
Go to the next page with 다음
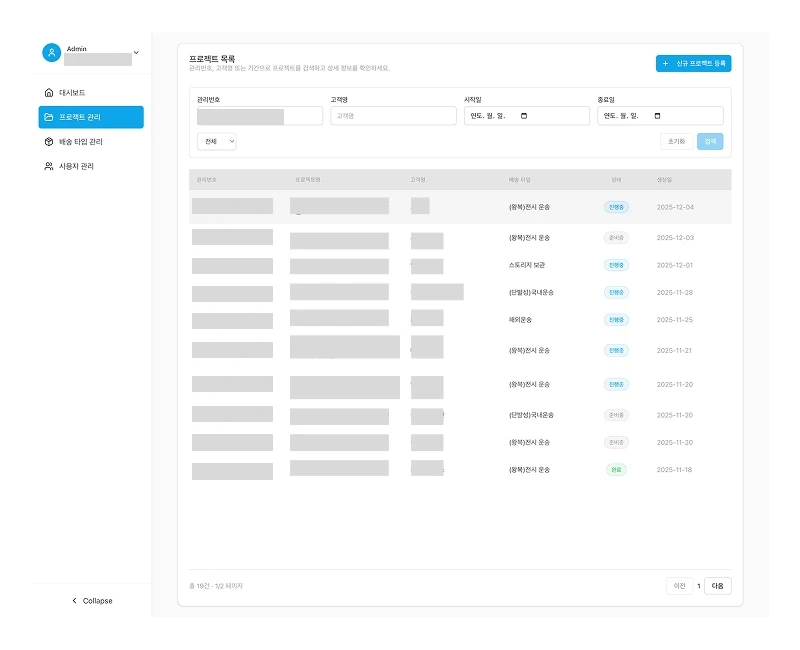point(717,586)
